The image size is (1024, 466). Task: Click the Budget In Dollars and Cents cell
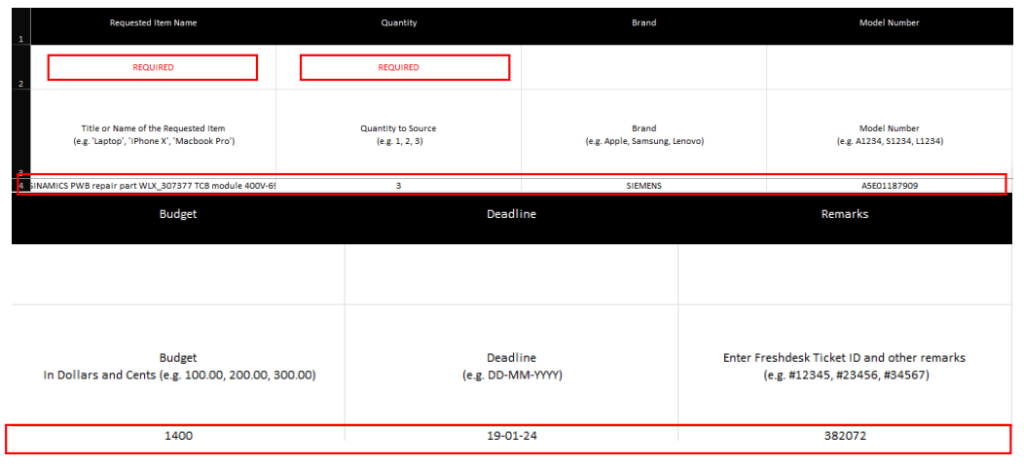[x=178, y=366]
